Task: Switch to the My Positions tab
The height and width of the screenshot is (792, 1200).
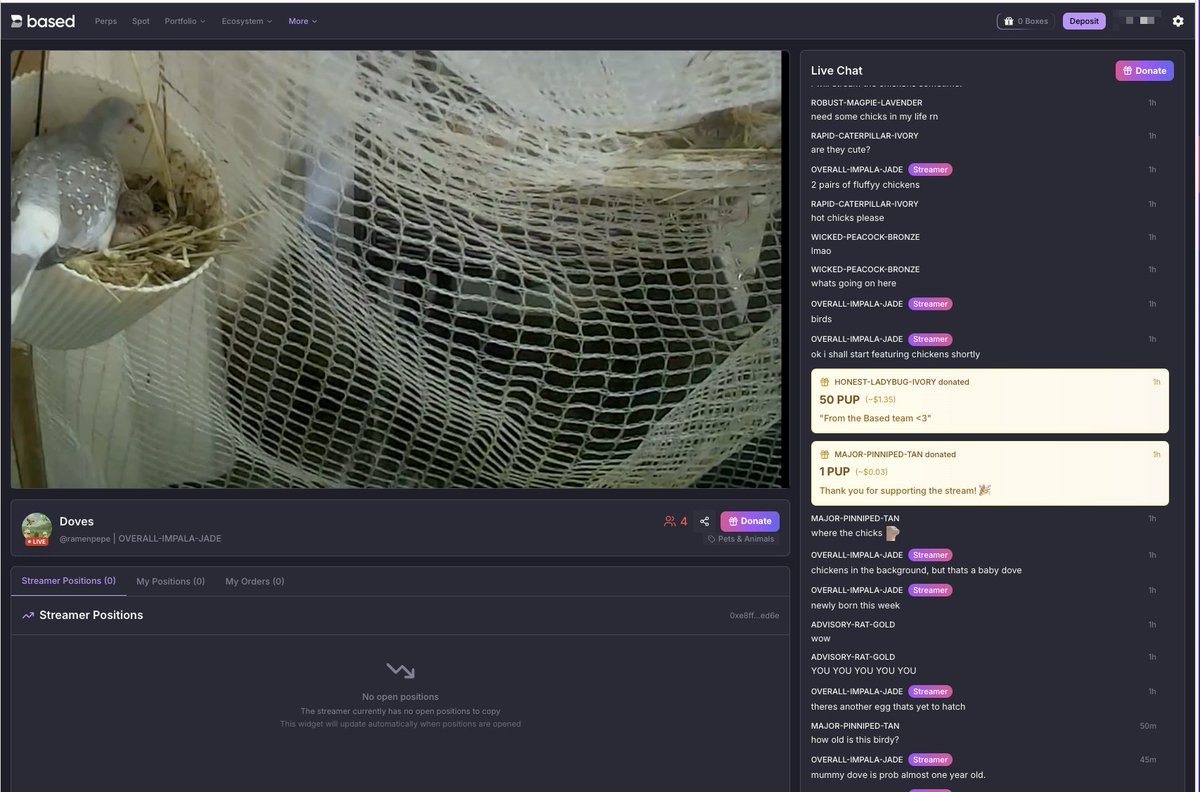Action: tap(170, 581)
